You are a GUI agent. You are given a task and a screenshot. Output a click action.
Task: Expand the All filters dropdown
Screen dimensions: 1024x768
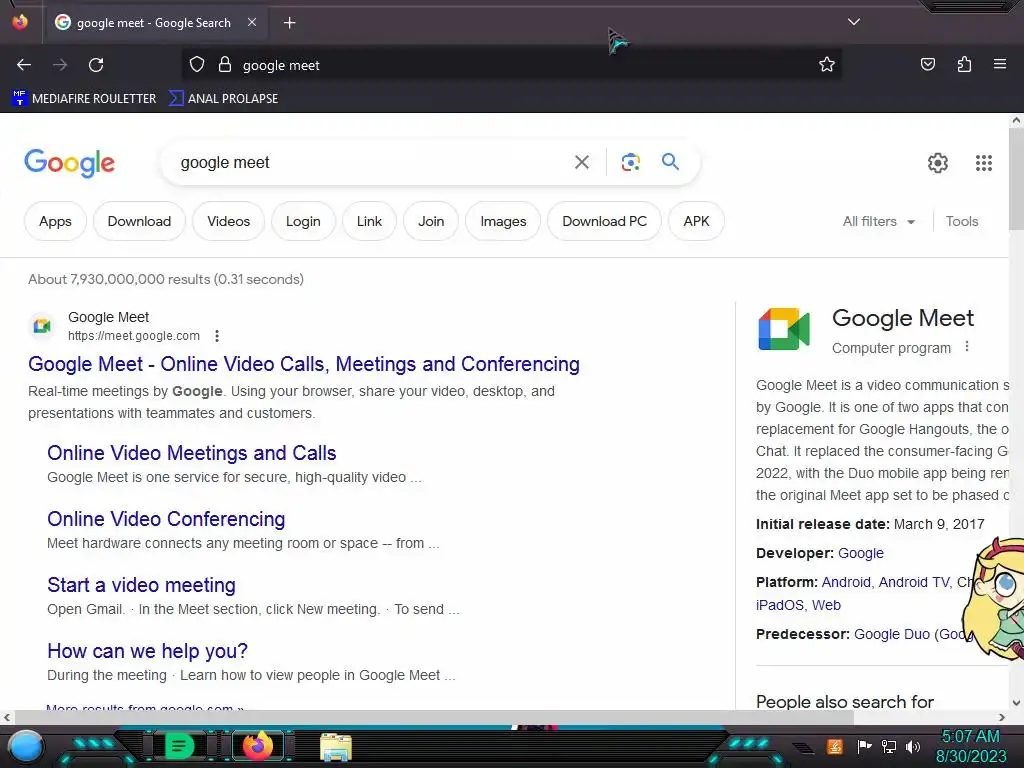(x=878, y=221)
